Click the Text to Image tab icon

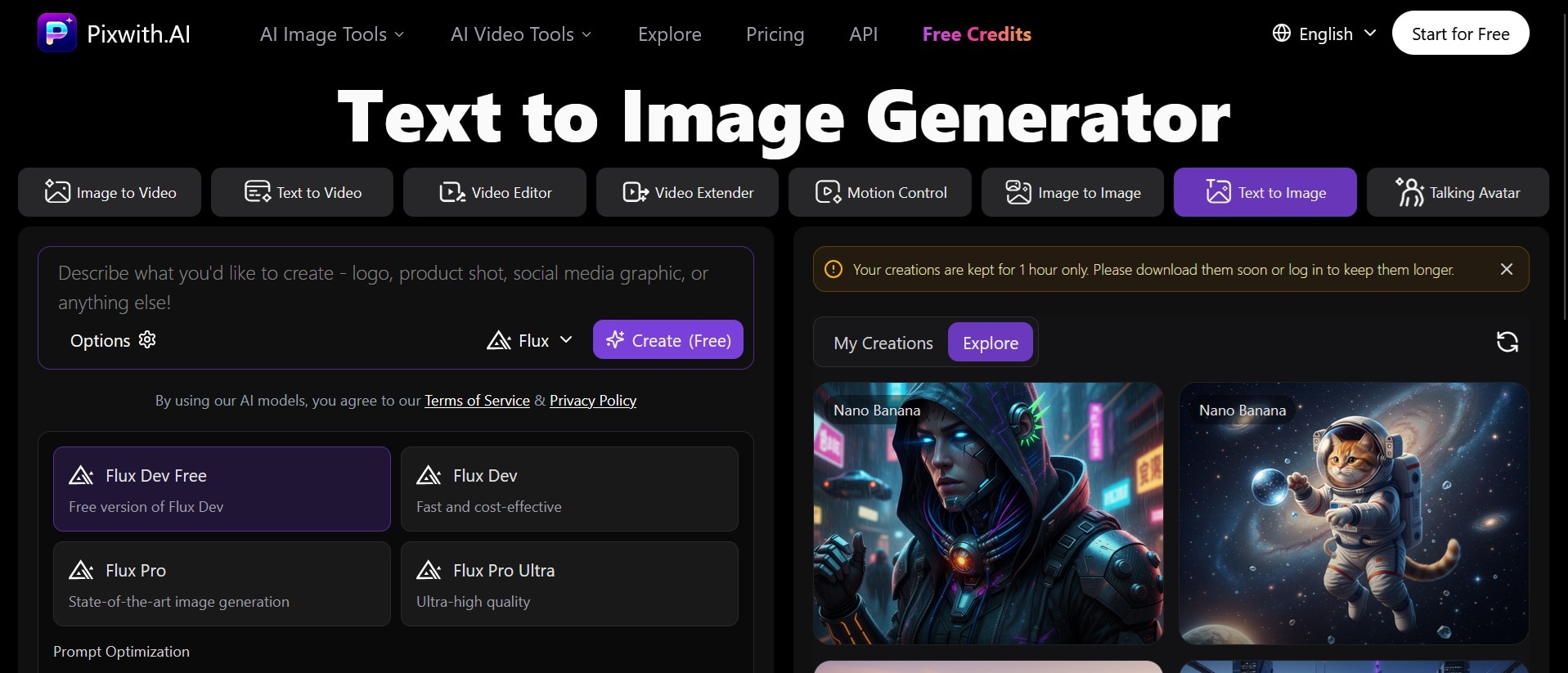(1218, 192)
